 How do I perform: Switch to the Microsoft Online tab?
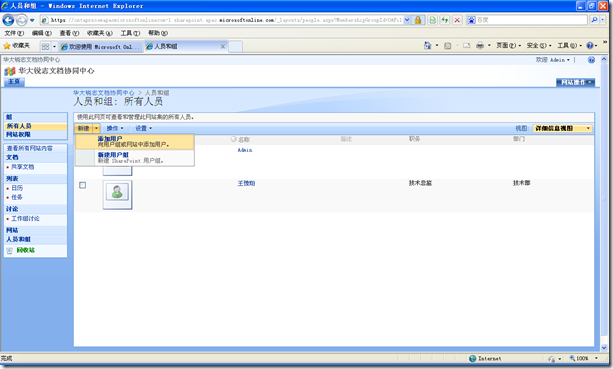tap(100, 47)
